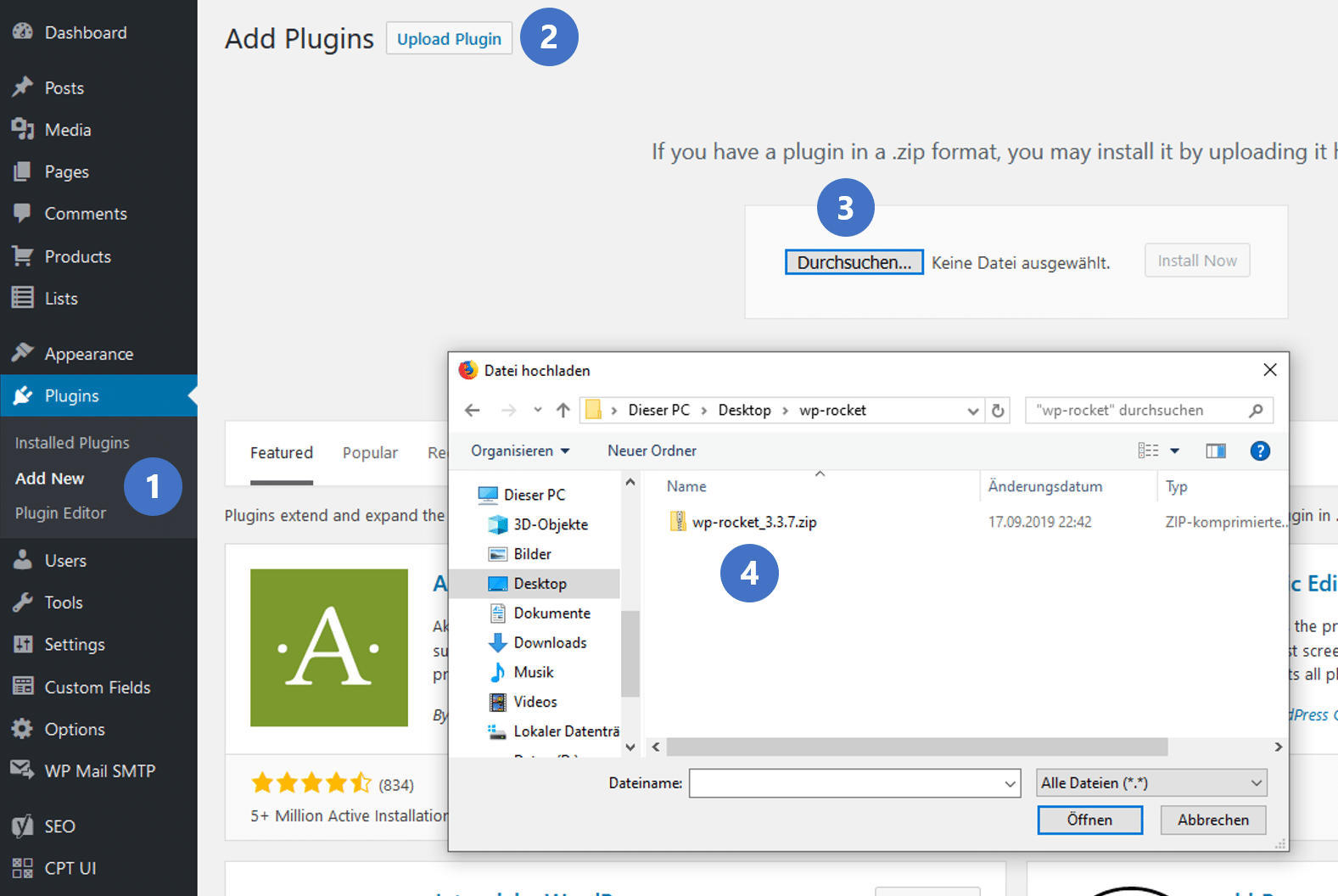This screenshot has width=1338, height=896.
Task: Click the green plugin thumbnail
Action: 329,647
